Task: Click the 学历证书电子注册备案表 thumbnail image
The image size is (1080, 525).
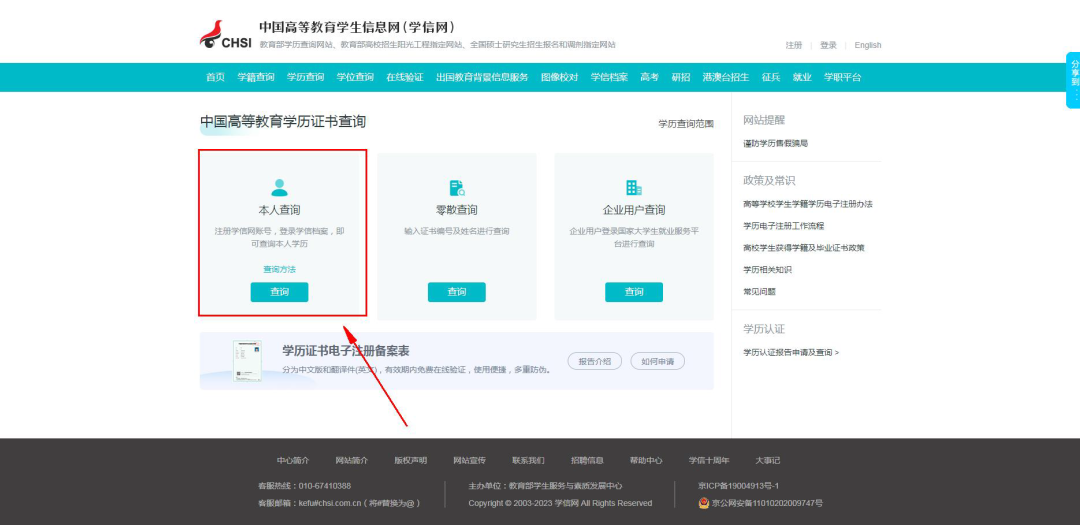Action: point(247,361)
